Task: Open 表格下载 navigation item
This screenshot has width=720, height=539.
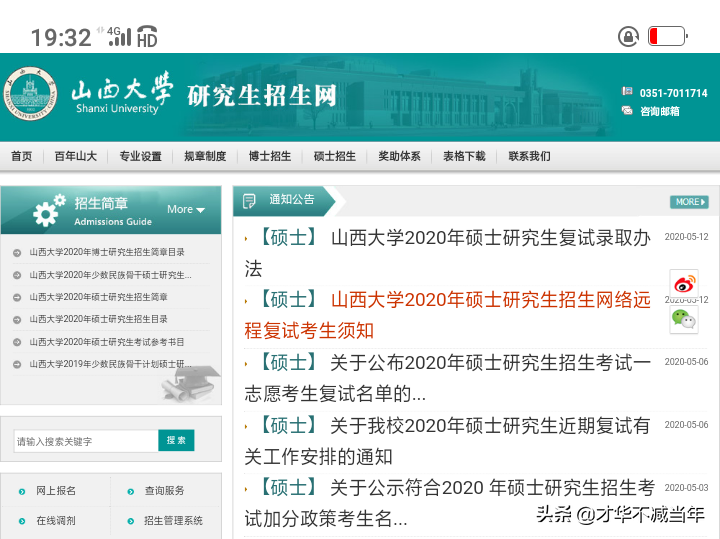Action: click(464, 156)
